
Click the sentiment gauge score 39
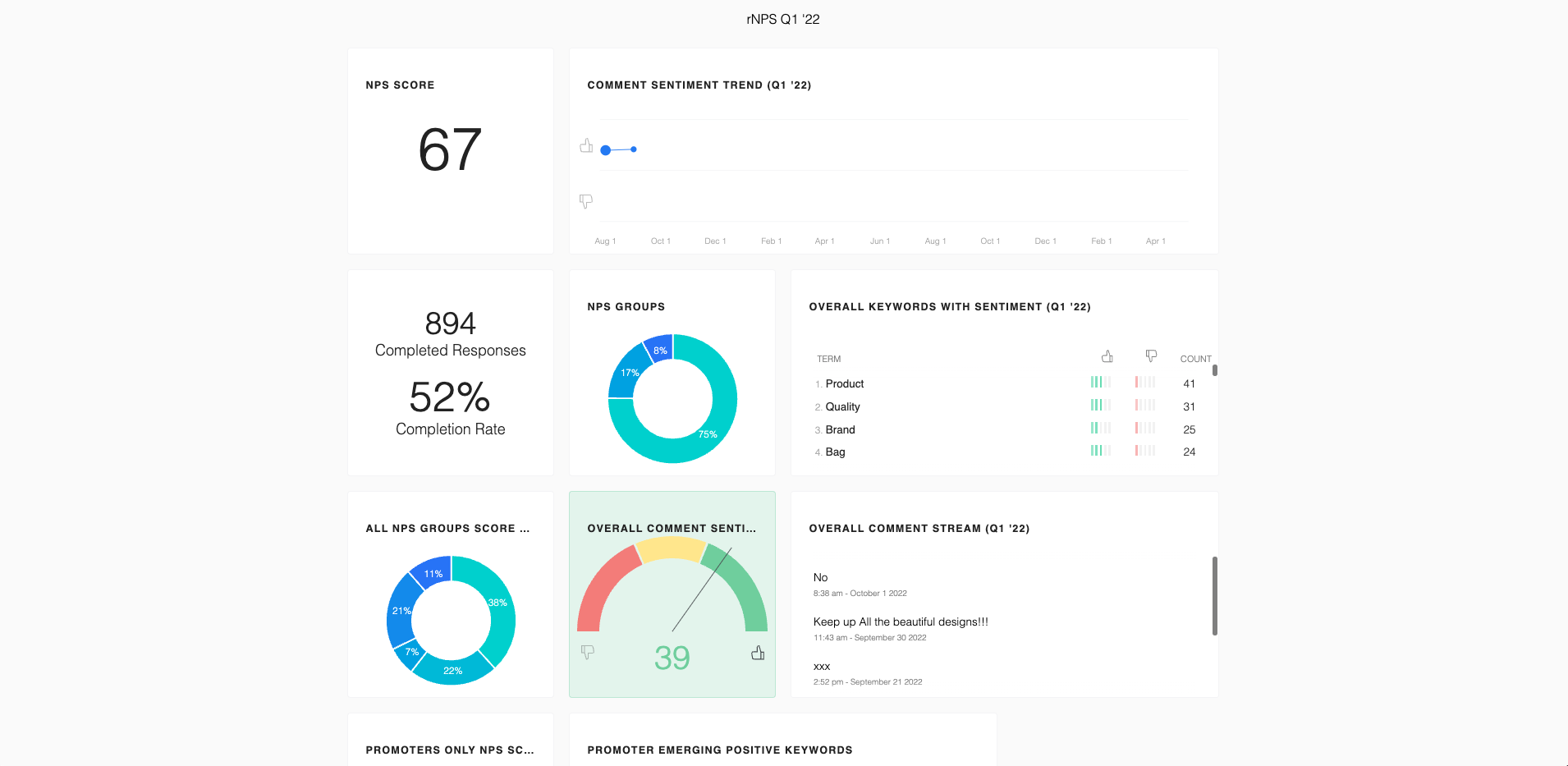click(x=672, y=658)
